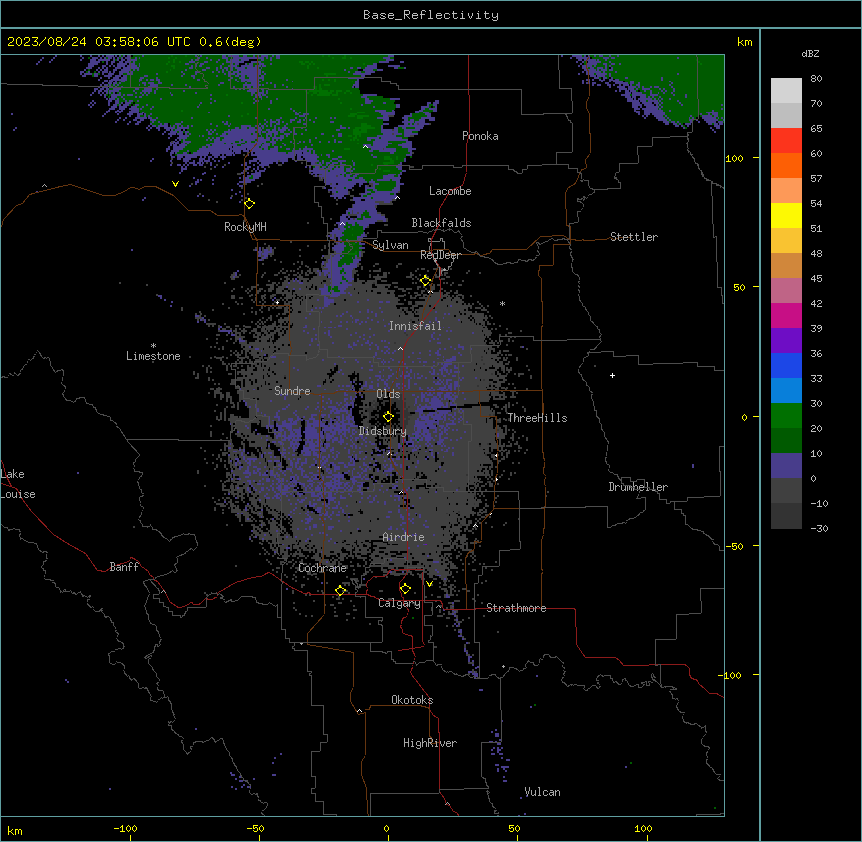Click the 65 value in dBZ legend
This screenshot has height=842, width=862.
click(816, 129)
